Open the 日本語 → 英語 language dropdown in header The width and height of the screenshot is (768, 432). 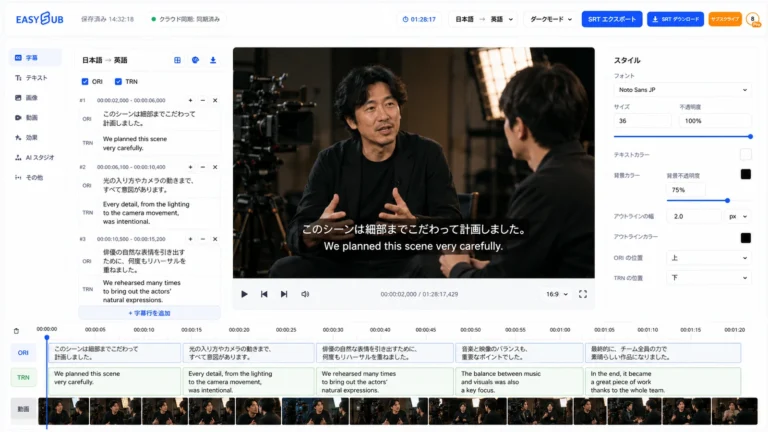pos(484,19)
